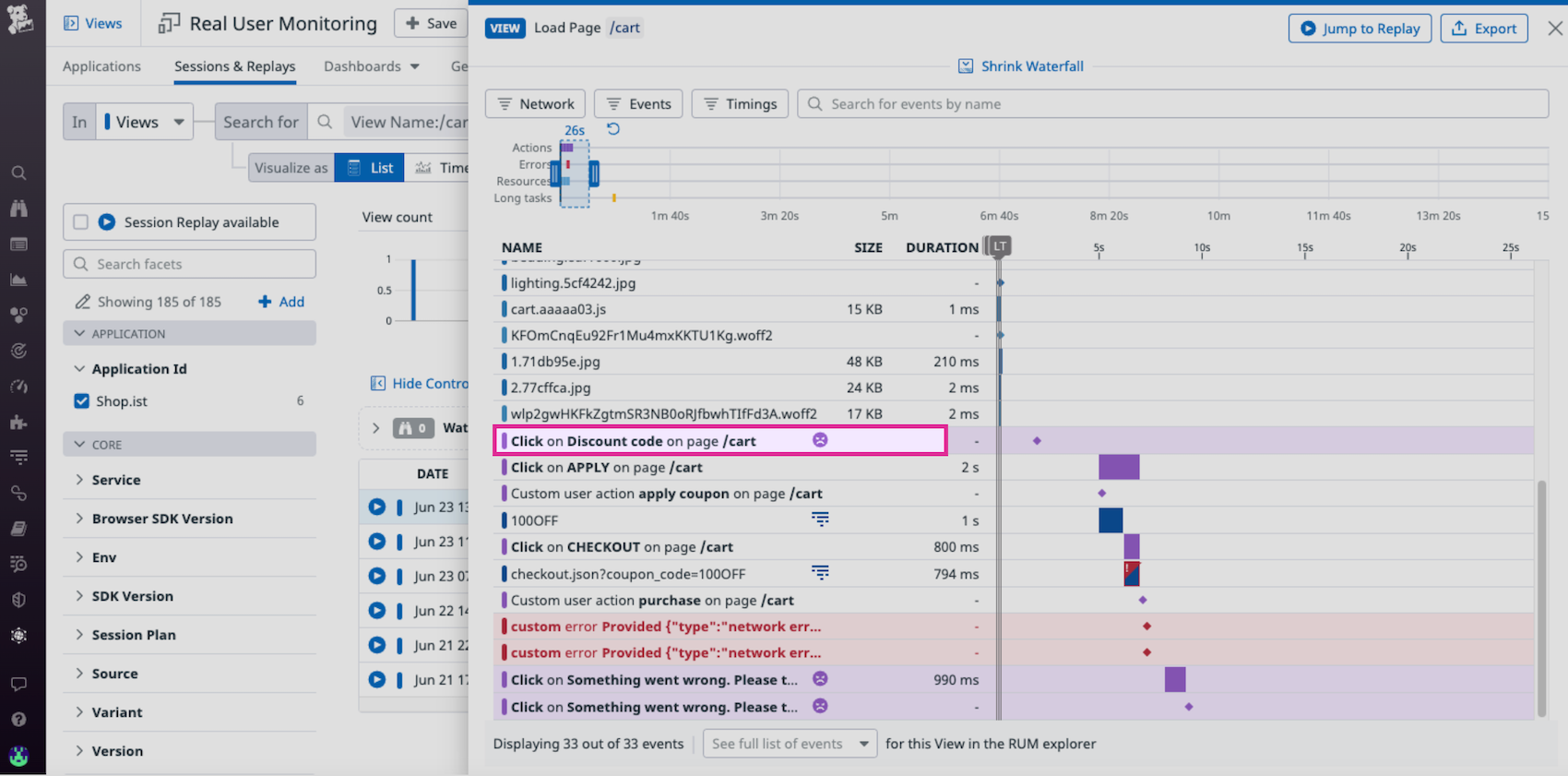The image size is (1568, 776).
Task: Click the frustration face icon on Discount code row
Action: coord(820,440)
